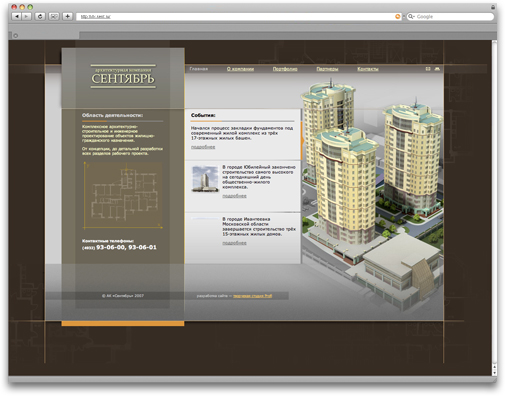Click the orange RSS/snapback icon in address bar

tap(397, 16)
